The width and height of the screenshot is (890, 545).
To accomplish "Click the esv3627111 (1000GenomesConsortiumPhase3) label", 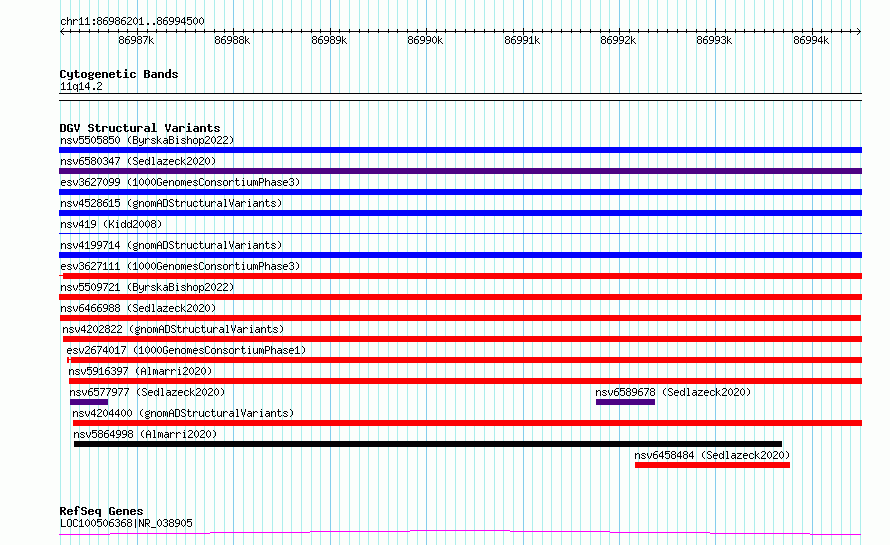I will [180, 266].
